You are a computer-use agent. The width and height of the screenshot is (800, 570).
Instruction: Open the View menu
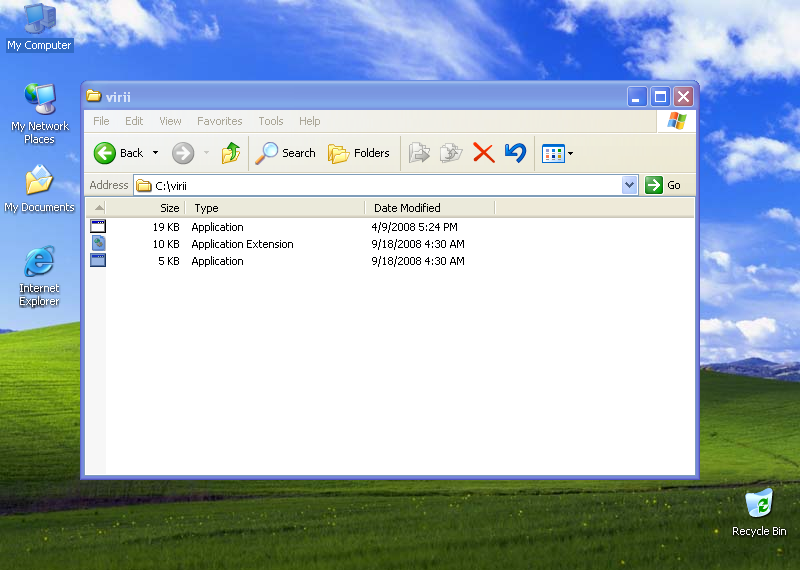click(x=170, y=121)
